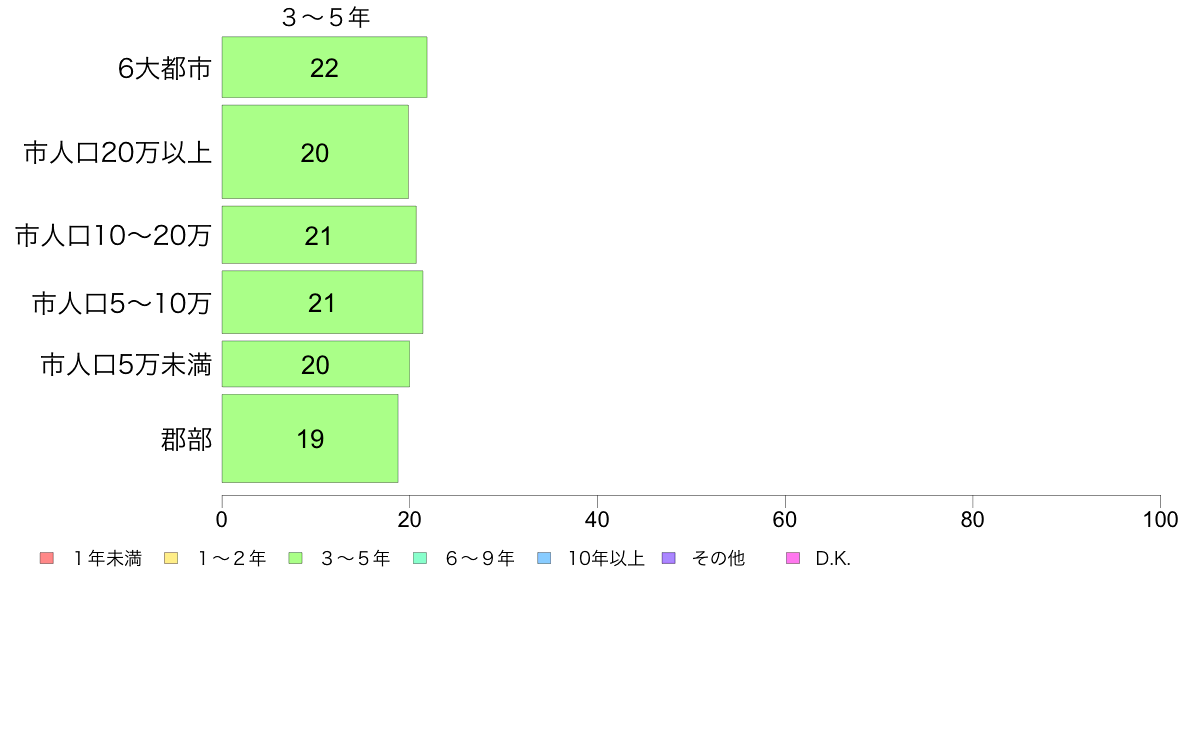Click the pink D.K. legend swatch

coord(793,559)
